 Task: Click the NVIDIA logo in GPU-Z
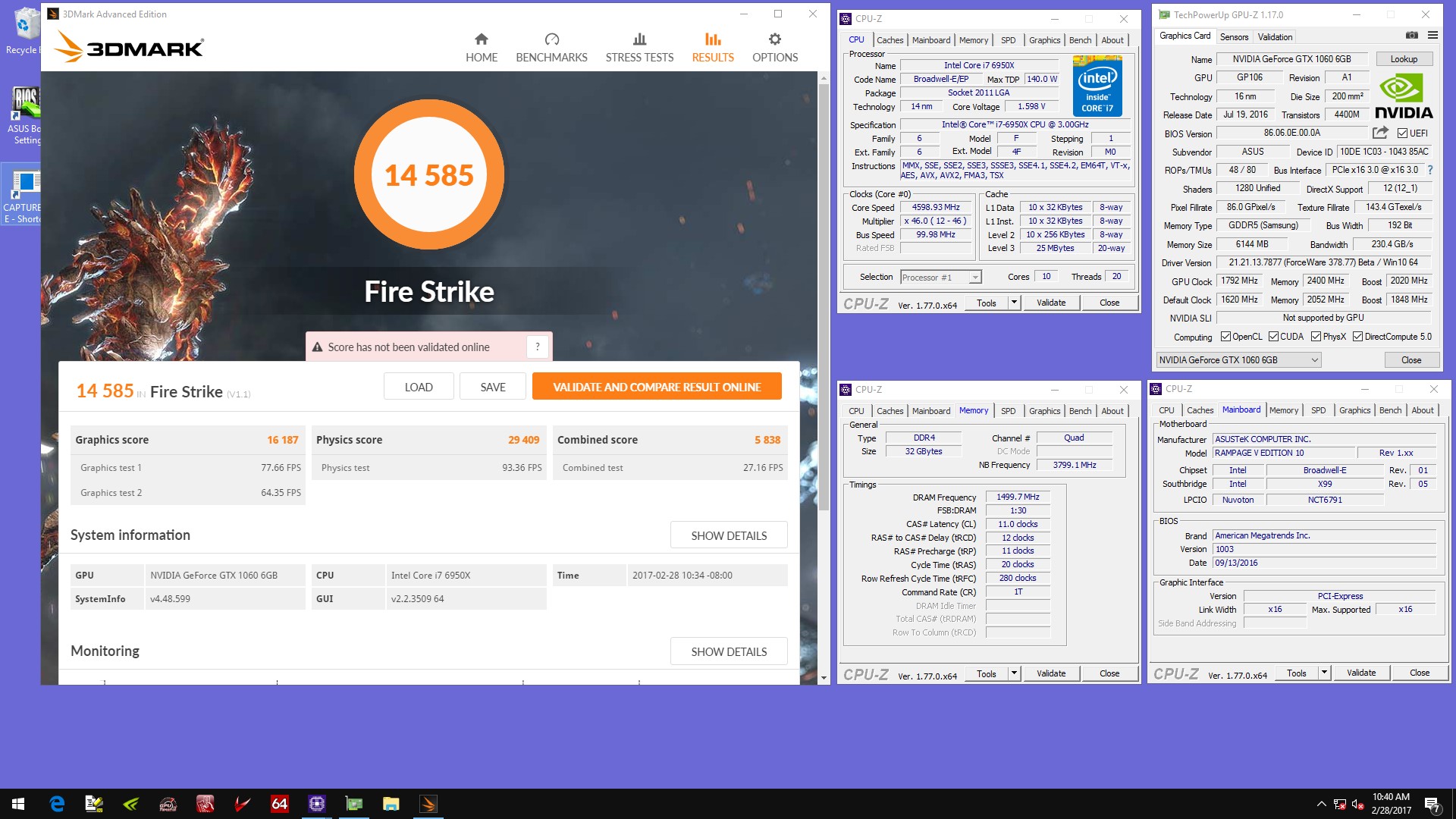tap(1404, 96)
